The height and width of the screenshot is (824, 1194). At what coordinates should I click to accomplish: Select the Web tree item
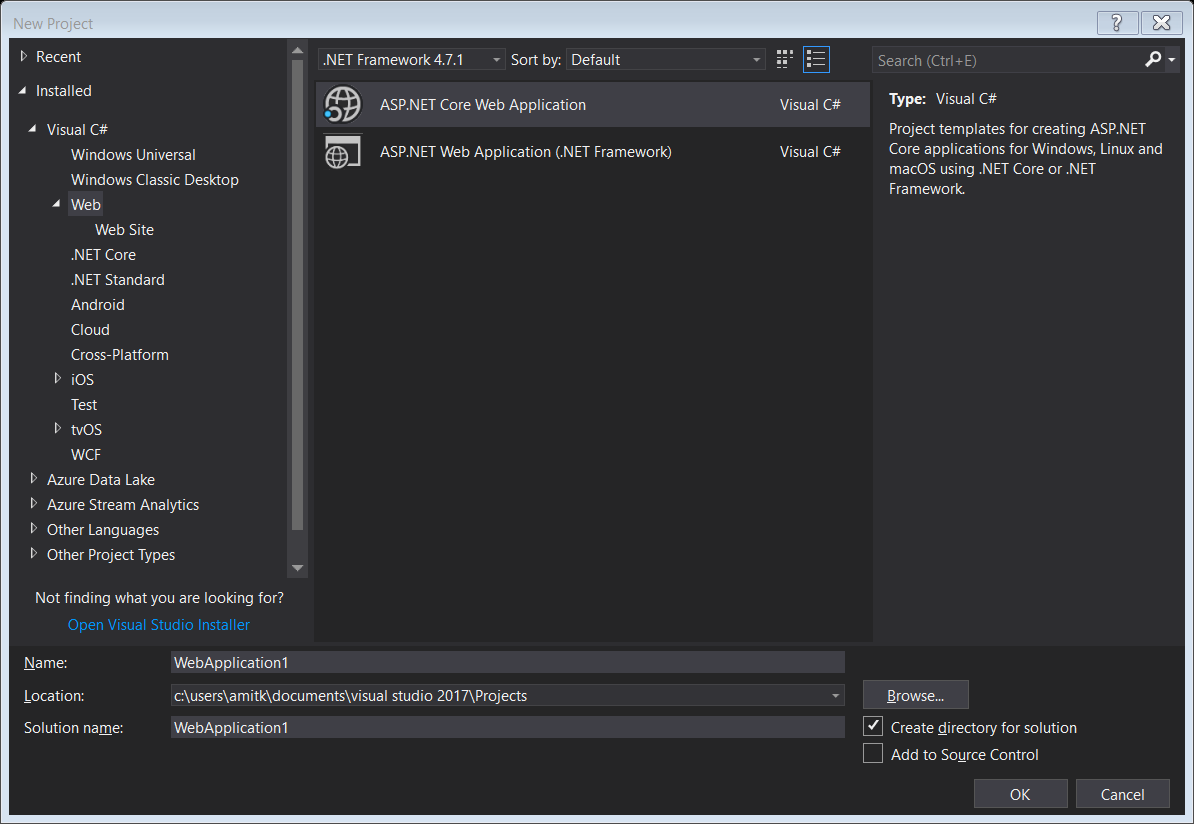[x=85, y=205]
